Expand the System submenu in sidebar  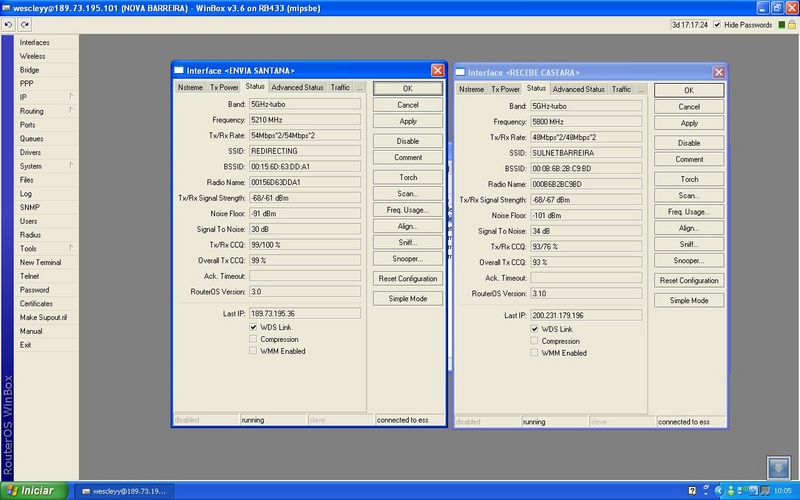click(x=71, y=165)
